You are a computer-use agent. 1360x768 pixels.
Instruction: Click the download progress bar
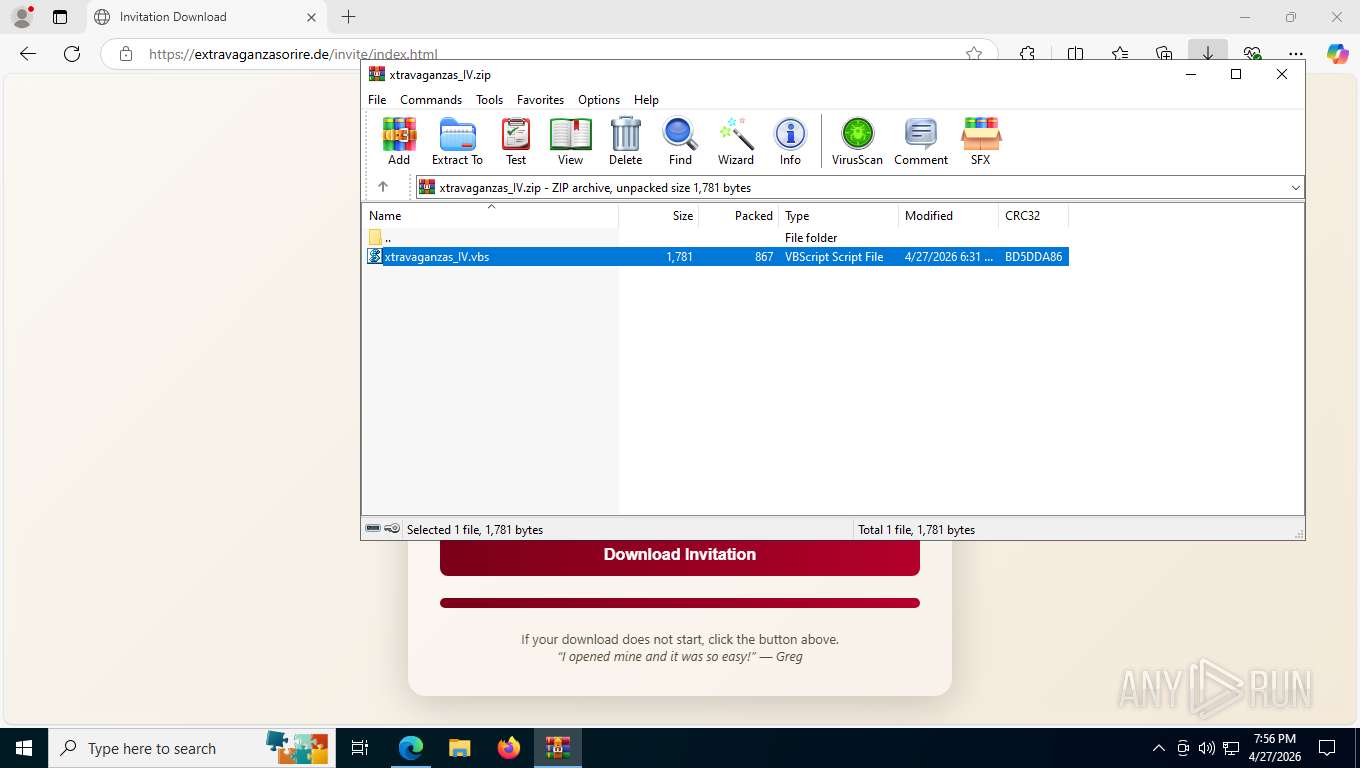[680, 603]
